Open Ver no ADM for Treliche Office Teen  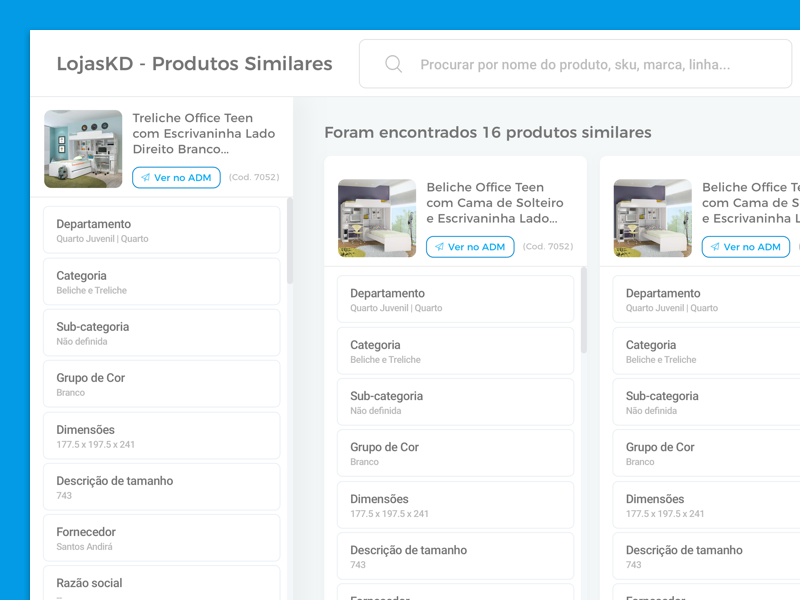tap(177, 178)
